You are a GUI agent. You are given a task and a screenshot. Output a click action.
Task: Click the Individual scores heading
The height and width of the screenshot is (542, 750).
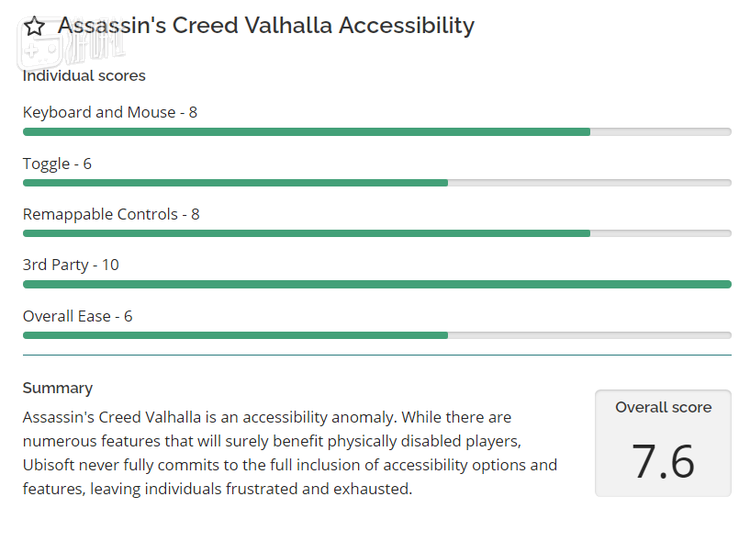[84, 76]
